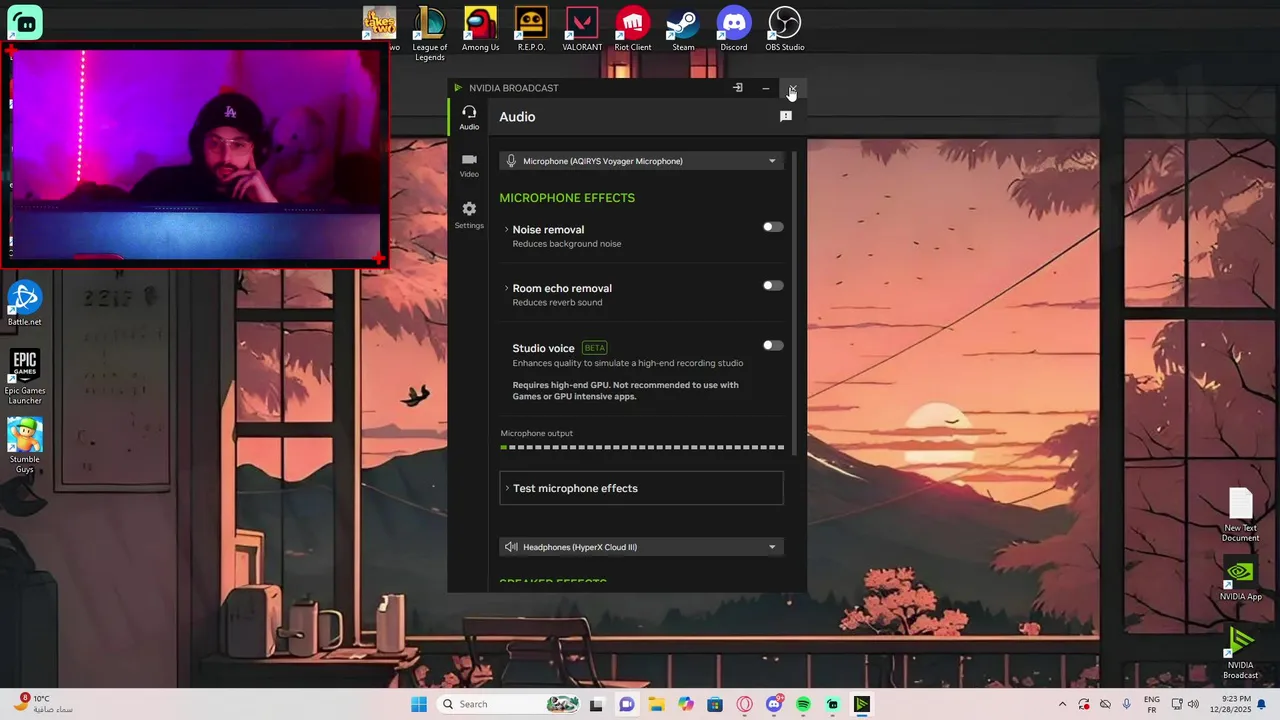The width and height of the screenshot is (1280, 720).
Task: Open Task View from the taskbar
Action: [596, 704]
